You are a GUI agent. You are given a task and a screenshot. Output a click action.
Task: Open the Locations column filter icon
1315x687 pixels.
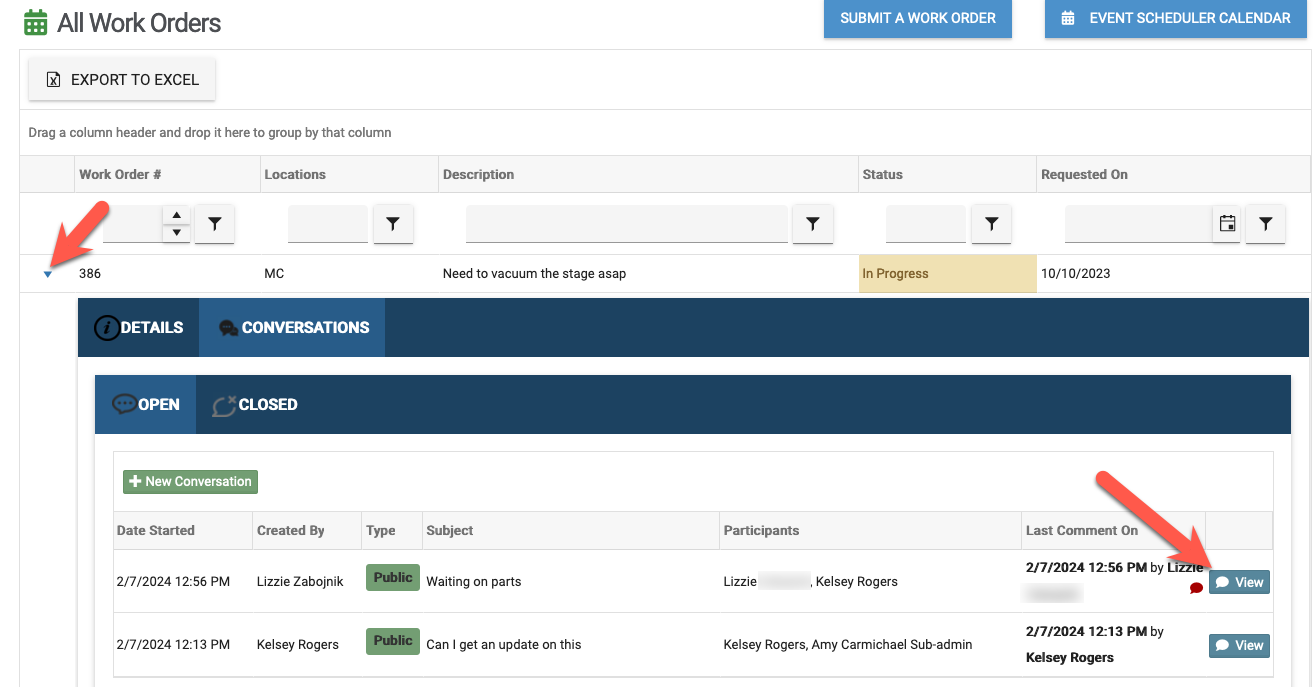point(393,225)
